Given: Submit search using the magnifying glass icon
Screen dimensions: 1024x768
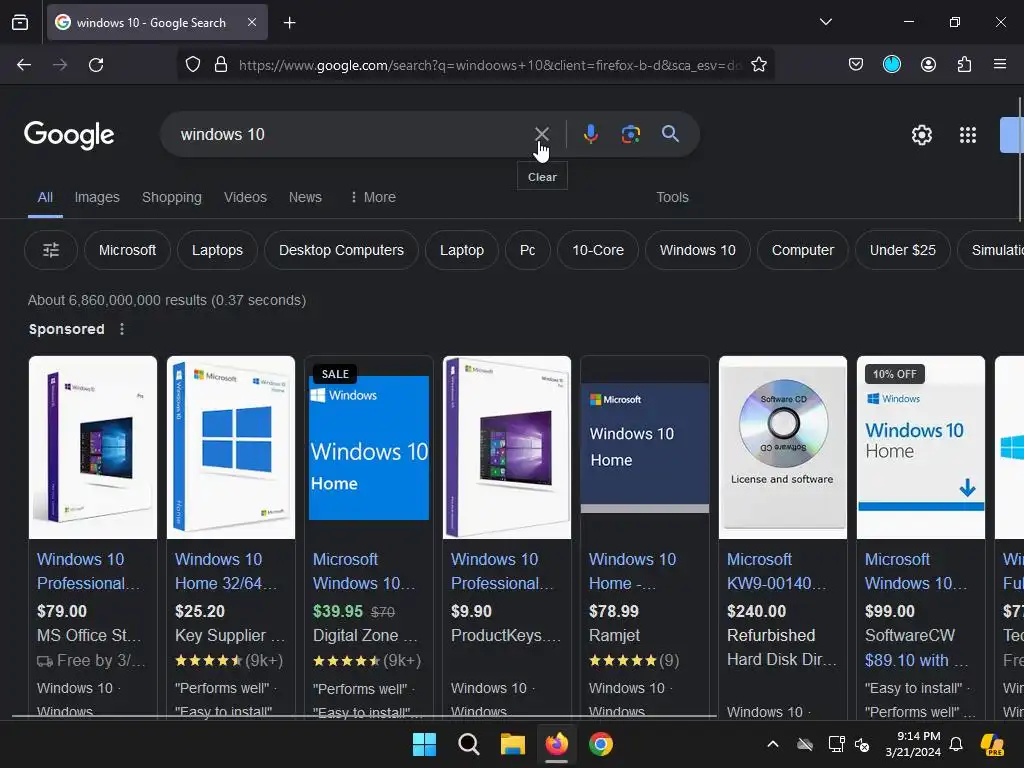Looking at the screenshot, I should (670, 134).
